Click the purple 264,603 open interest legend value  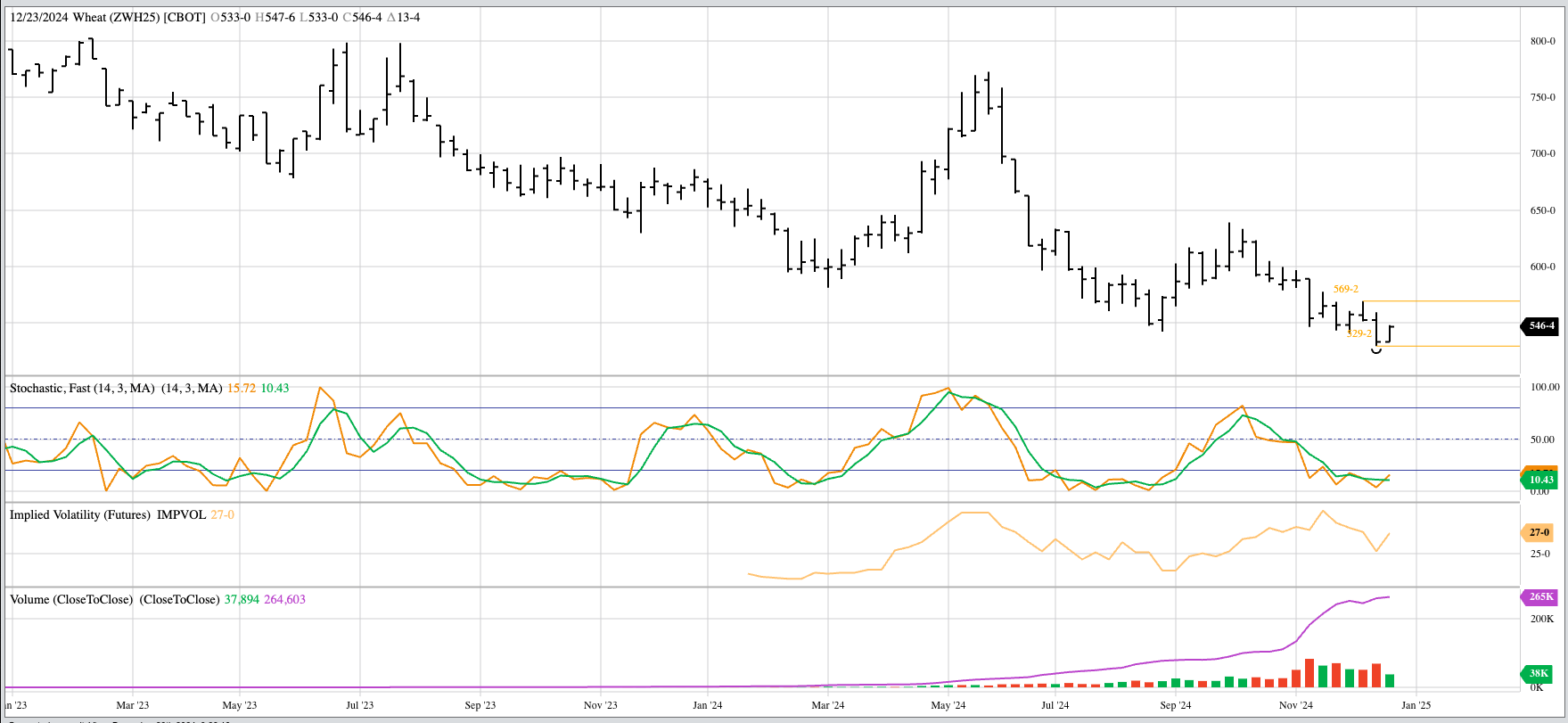click(x=284, y=599)
